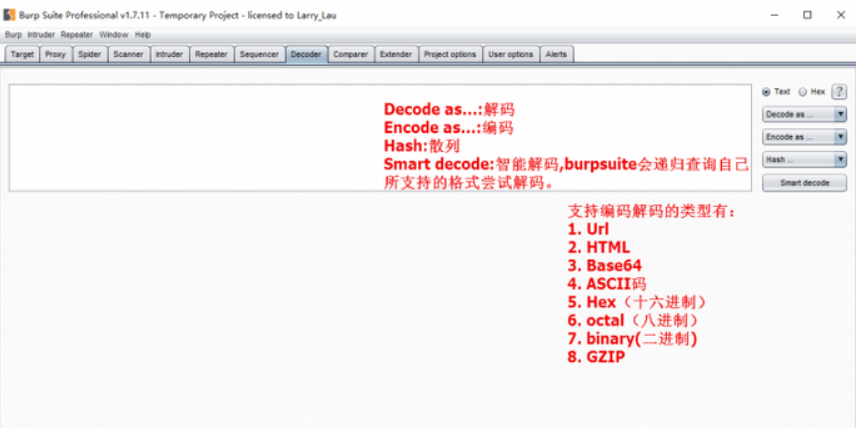856x428 pixels.
Task: Click the Burp Suite logo icon in title bar
Action: coord(10,15)
